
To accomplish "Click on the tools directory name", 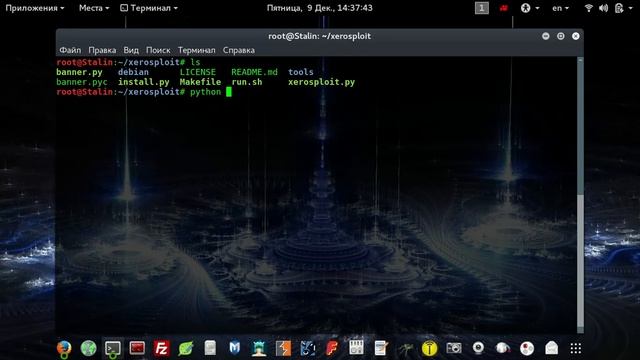I will pos(301,72).
